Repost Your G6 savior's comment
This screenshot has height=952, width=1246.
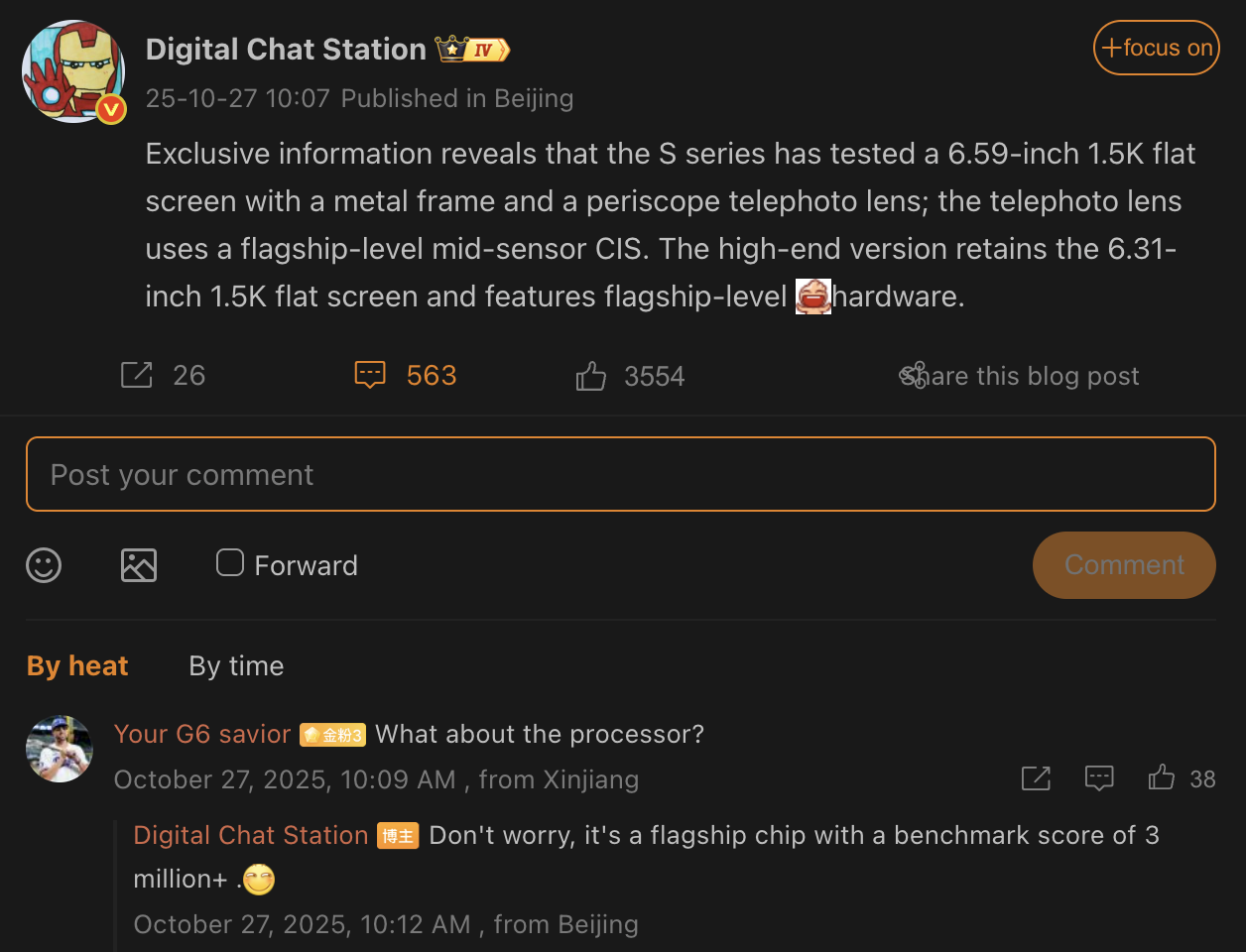tap(1036, 778)
